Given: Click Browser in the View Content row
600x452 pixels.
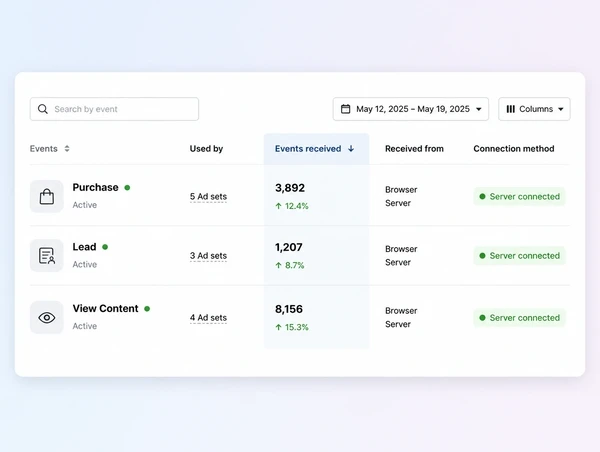Looking at the screenshot, I should pyautogui.click(x=401, y=311).
